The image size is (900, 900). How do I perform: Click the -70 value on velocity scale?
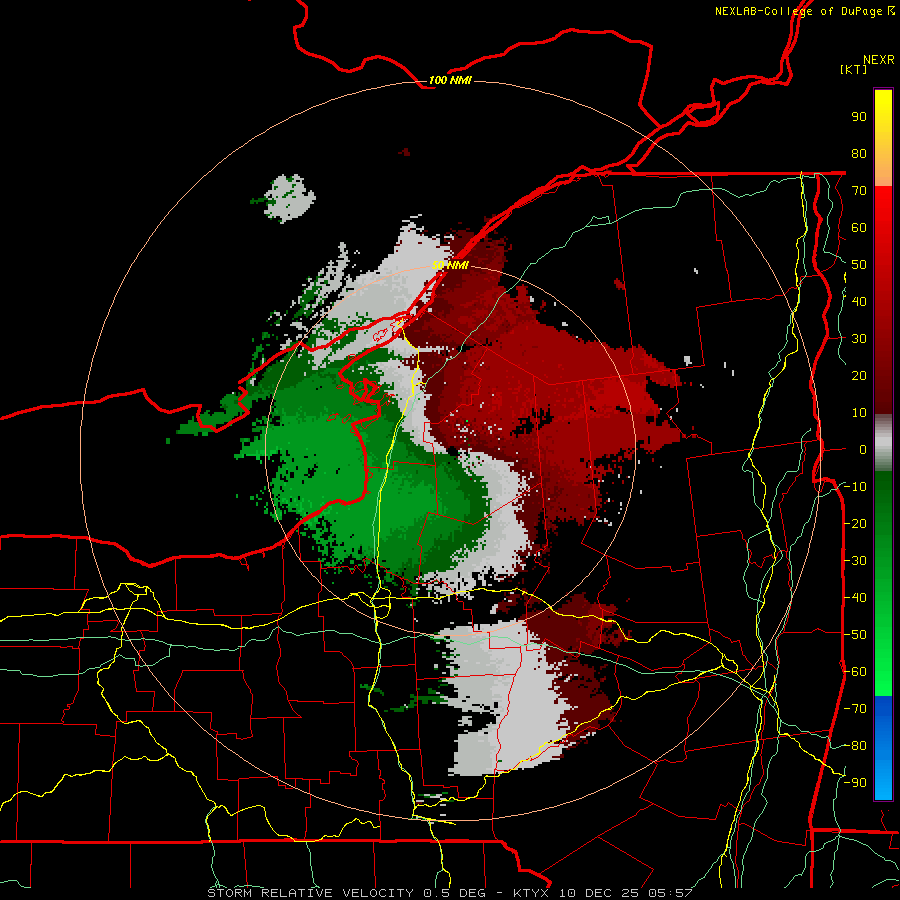[x=855, y=709]
